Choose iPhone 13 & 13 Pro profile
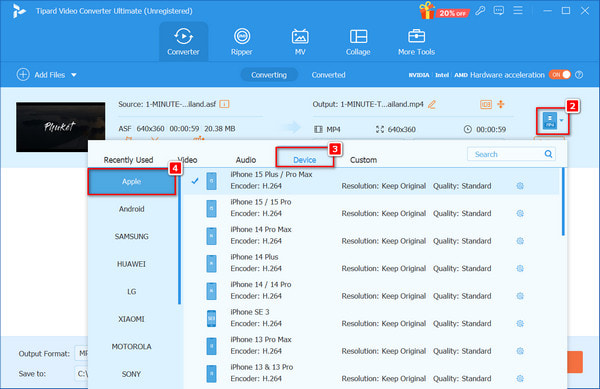 pos(371,373)
